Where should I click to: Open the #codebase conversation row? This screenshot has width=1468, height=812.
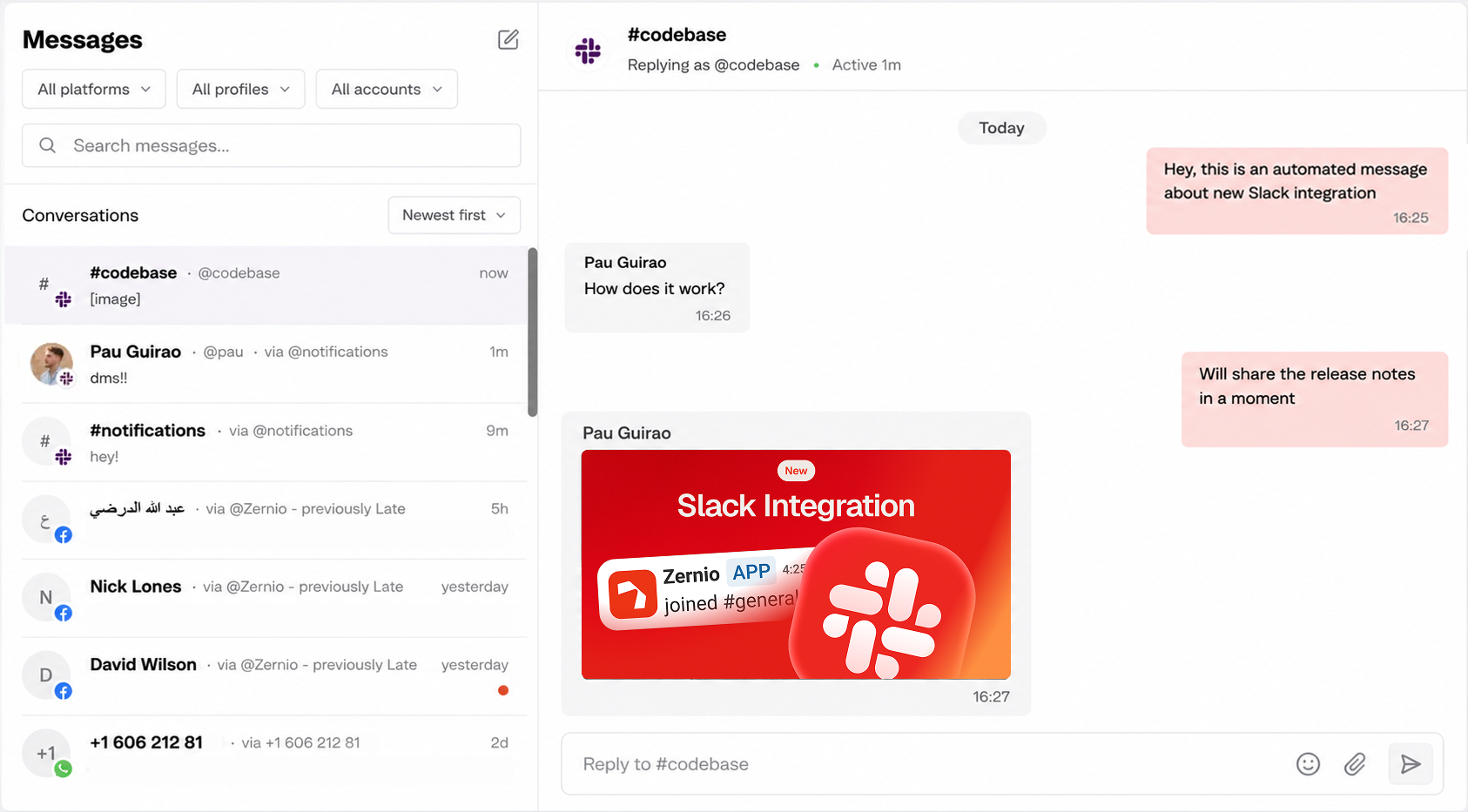(266, 285)
